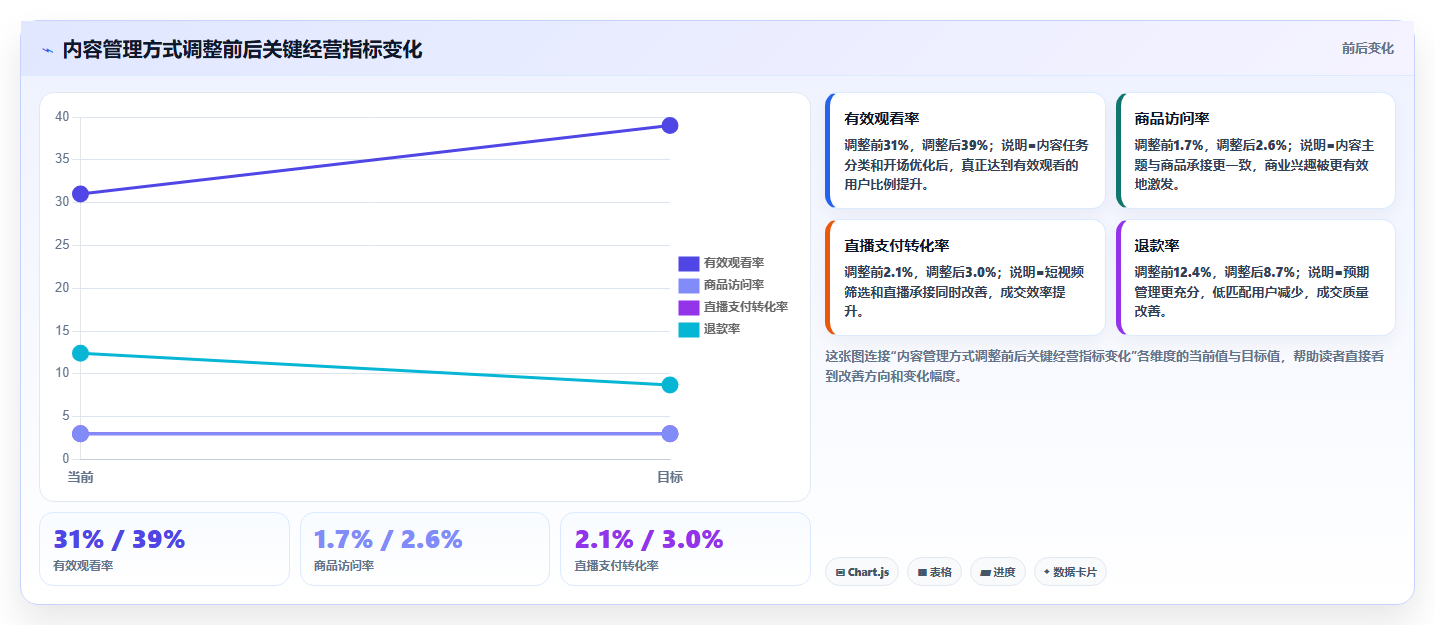Toggle 直播支付转化率 legend color swatch

[x=689, y=307]
